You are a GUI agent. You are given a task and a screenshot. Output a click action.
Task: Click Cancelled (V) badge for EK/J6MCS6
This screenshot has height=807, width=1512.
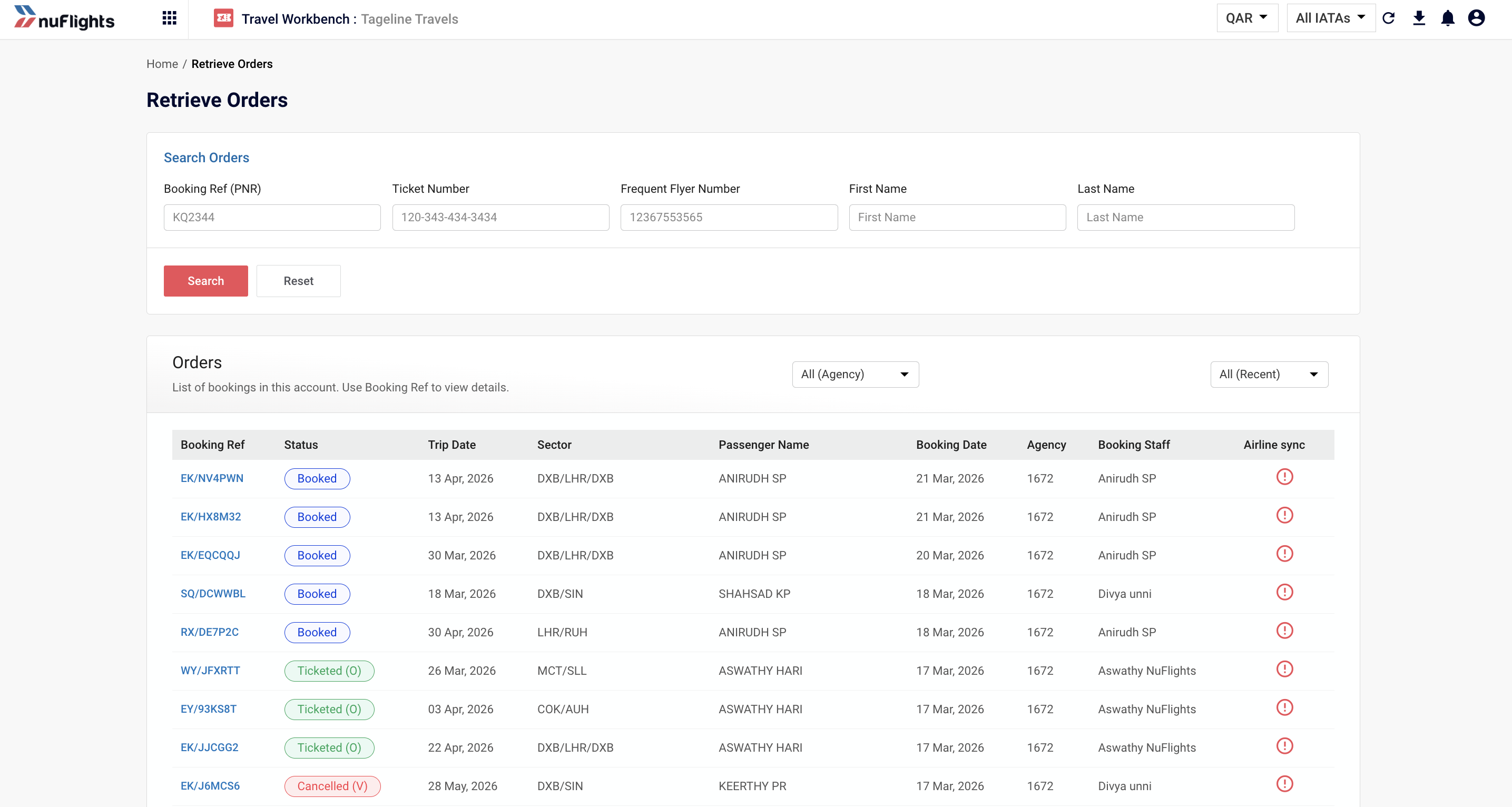pyautogui.click(x=332, y=786)
